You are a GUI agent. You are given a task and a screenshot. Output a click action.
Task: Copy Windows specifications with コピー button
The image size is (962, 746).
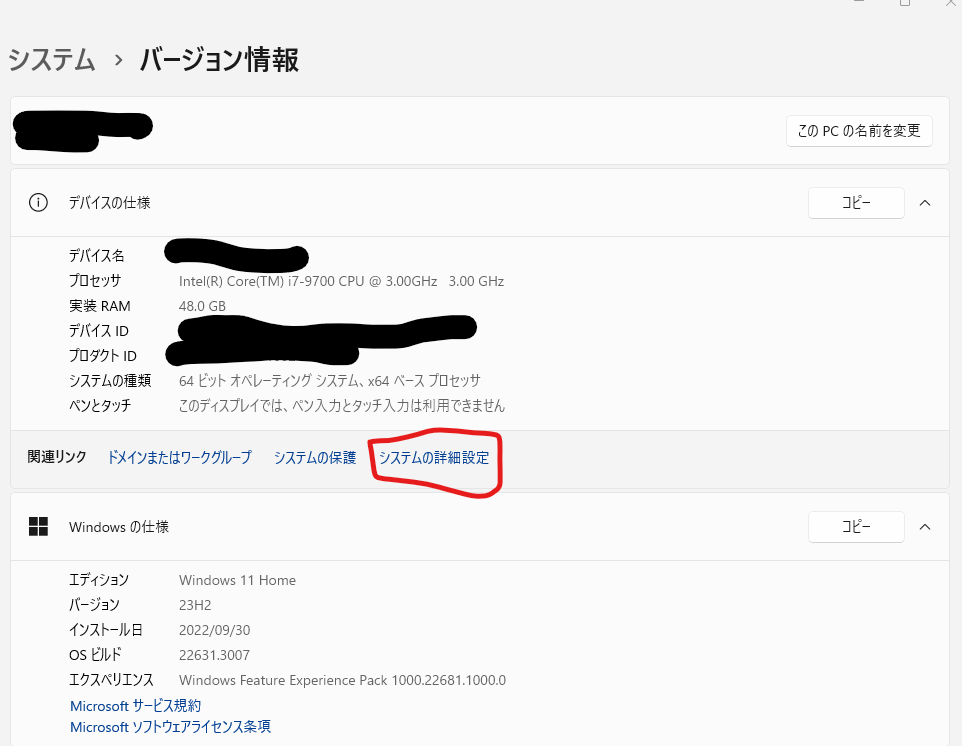point(856,526)
